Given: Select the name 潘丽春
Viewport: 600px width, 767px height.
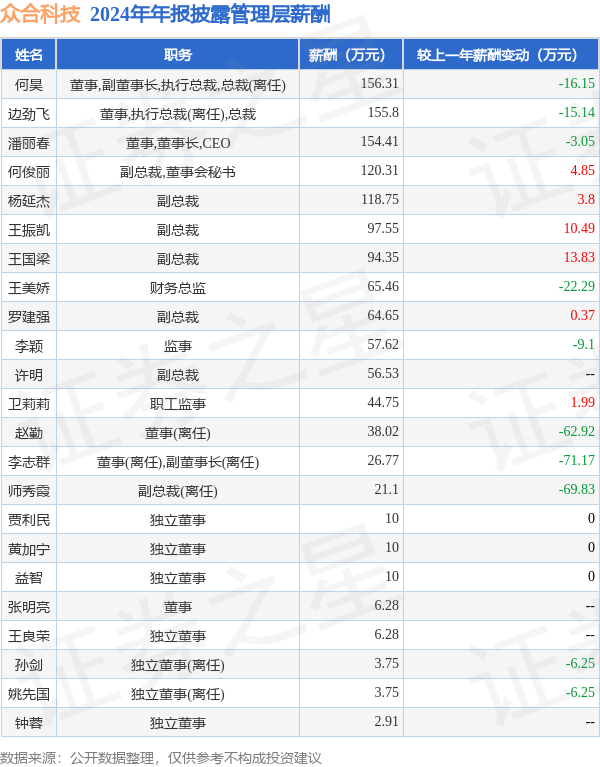Looking at the screenshot, I should (x=29, y=143).
